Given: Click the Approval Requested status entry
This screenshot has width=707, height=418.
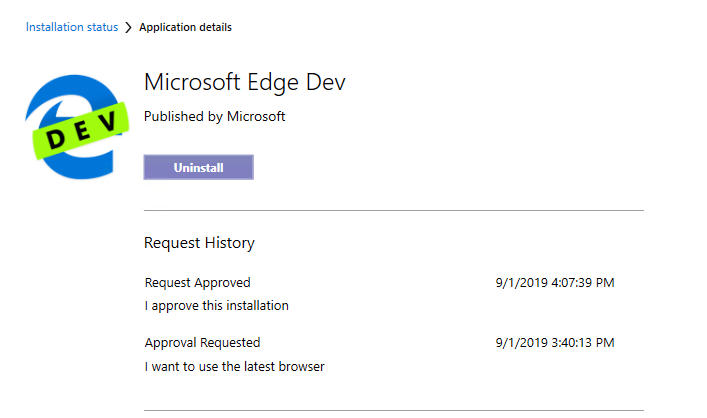Looking at the screenshot, I should [202, 343].
